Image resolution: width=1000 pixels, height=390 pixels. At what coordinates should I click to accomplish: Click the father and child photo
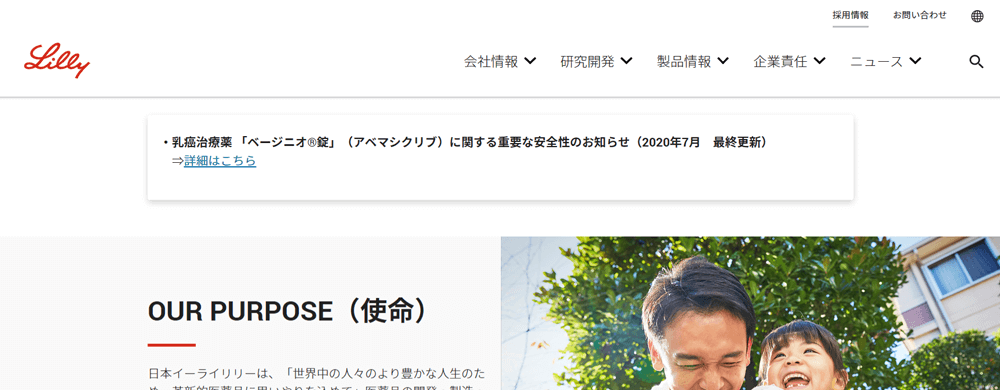[x=750, y=314]
